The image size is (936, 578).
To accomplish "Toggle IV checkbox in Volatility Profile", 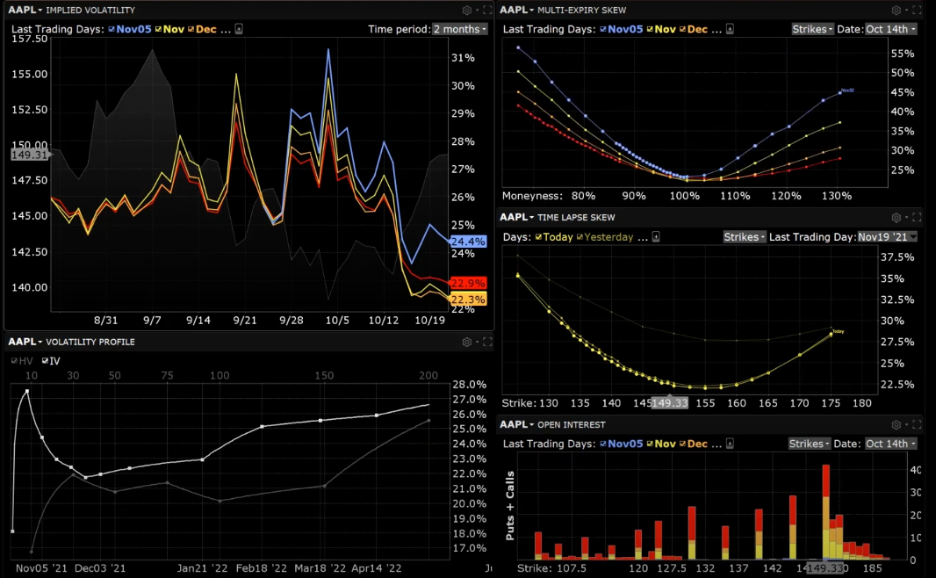I will [x=45, y=361].
